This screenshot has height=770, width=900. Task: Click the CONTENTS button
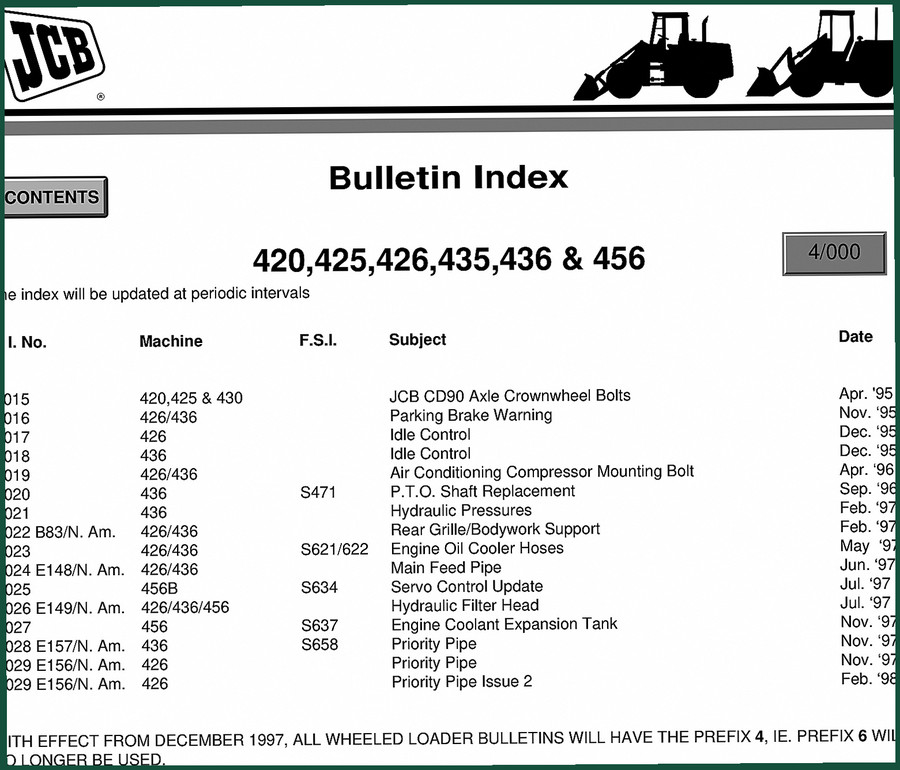tap(55, 197)
